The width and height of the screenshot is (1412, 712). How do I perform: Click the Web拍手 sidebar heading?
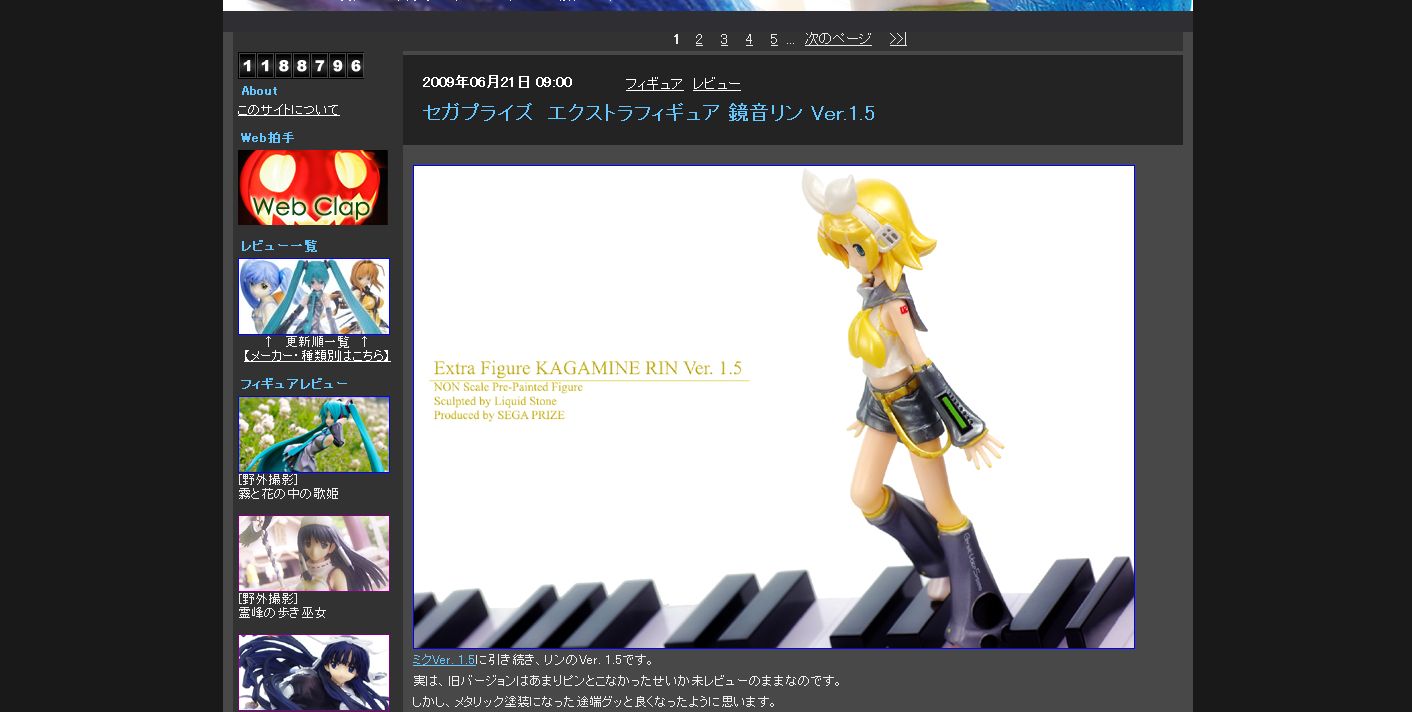click(x=267, y=138)
